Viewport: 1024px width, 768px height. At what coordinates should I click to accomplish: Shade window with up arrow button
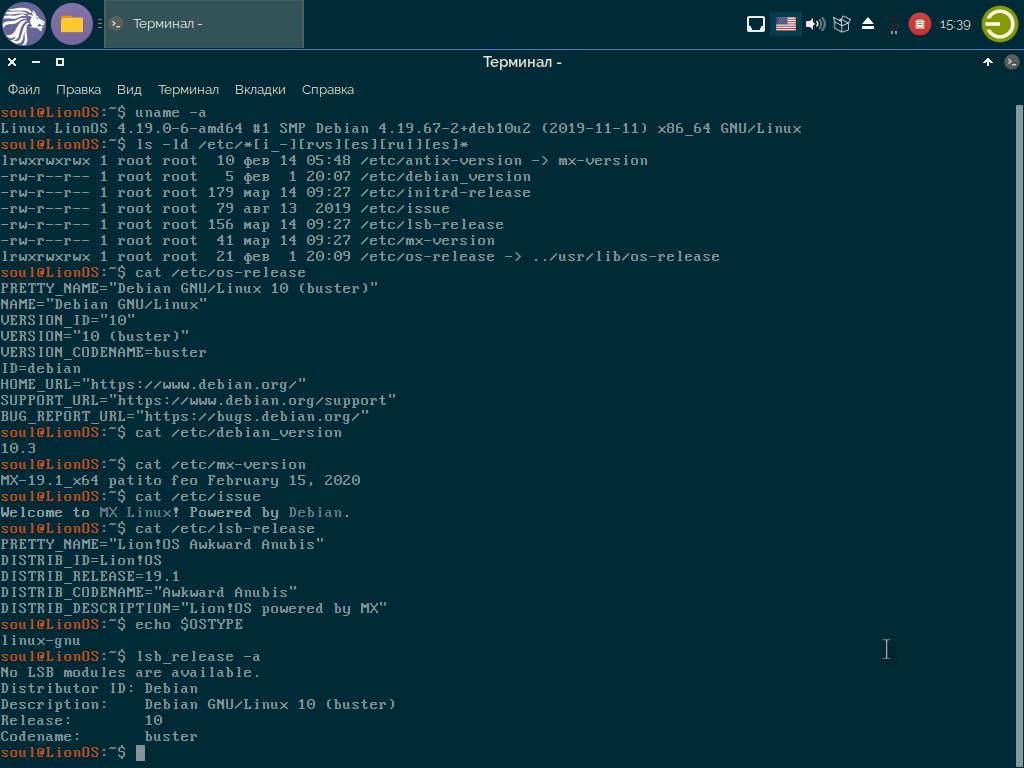coord(987,62)
